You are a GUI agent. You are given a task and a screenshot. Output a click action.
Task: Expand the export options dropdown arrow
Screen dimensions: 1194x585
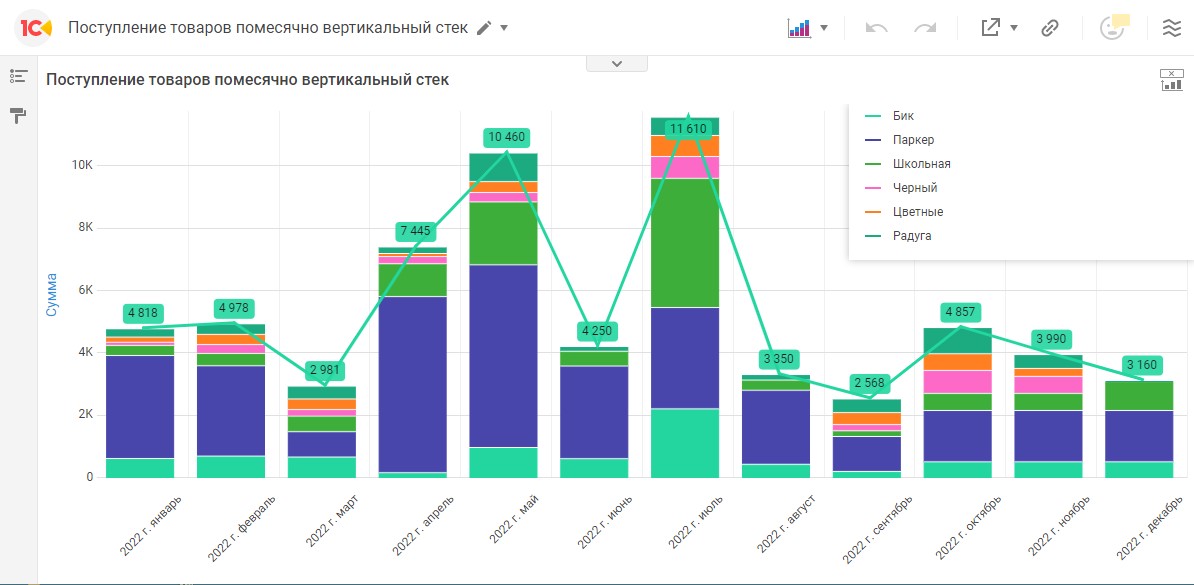tap(1014, 28)
